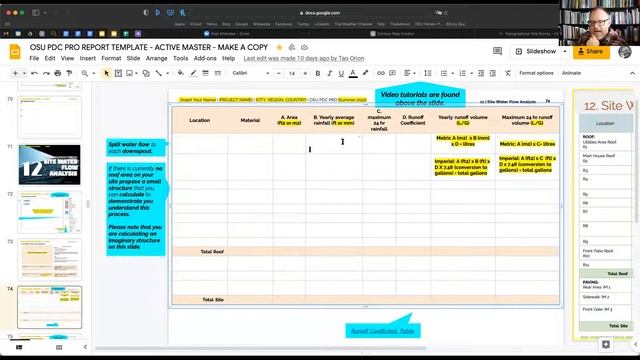
Task: Decrease font size with minus button
Action: tap(279, 73)
